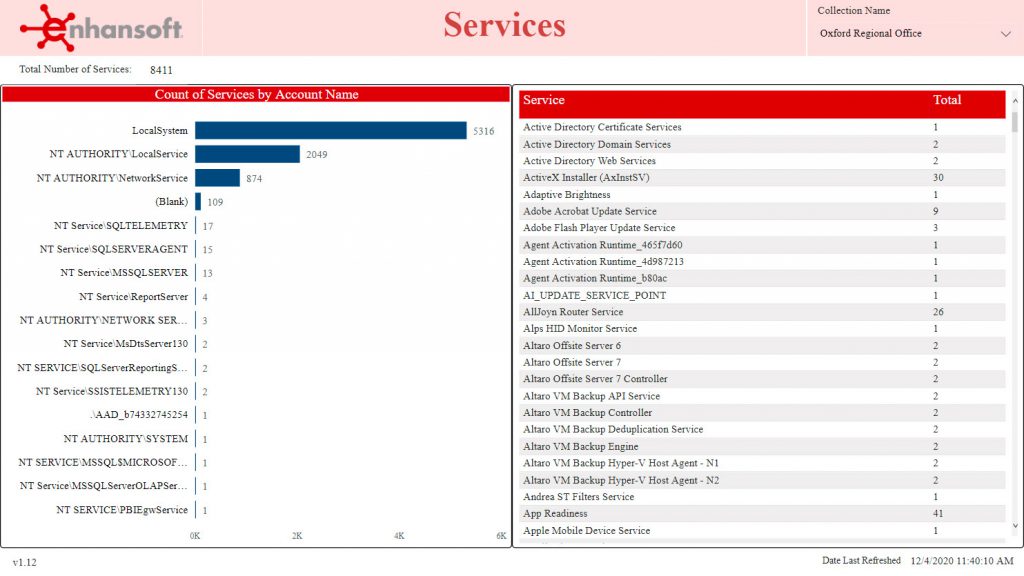Click the v1.12 version label
1024x576 pixels.
pyautogui.click(x=25, y=562)
